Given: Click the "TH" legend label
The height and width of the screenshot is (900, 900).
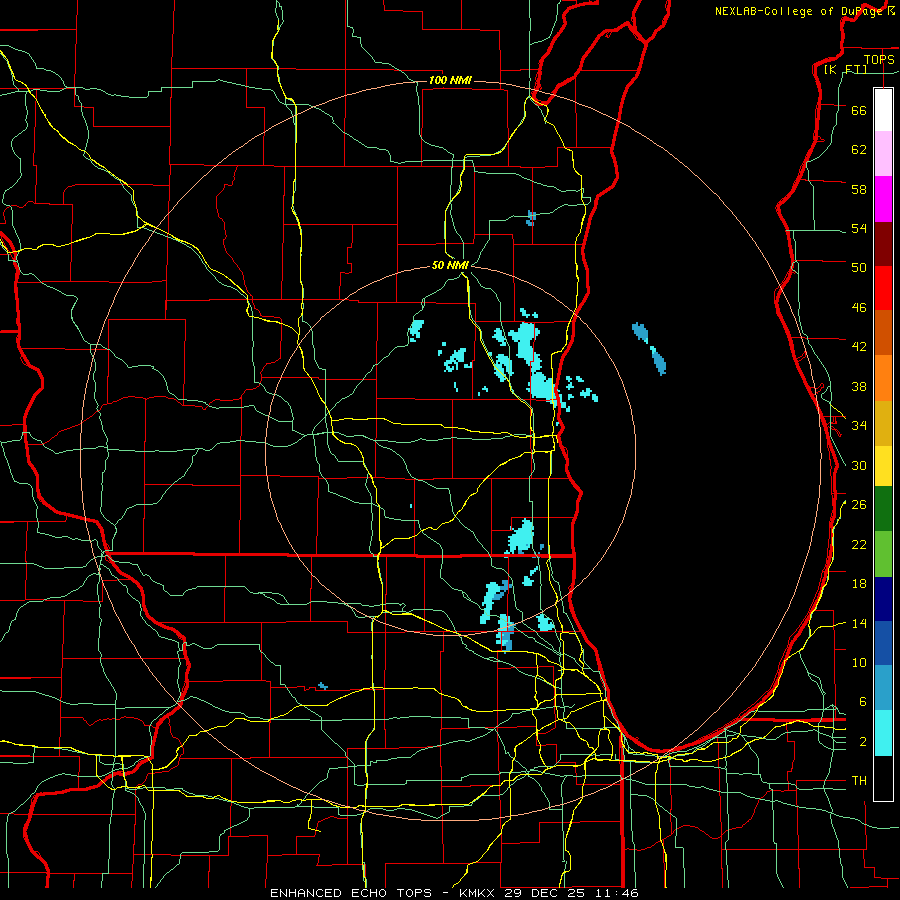Looking at the screenshot, I should click(859, 781).
